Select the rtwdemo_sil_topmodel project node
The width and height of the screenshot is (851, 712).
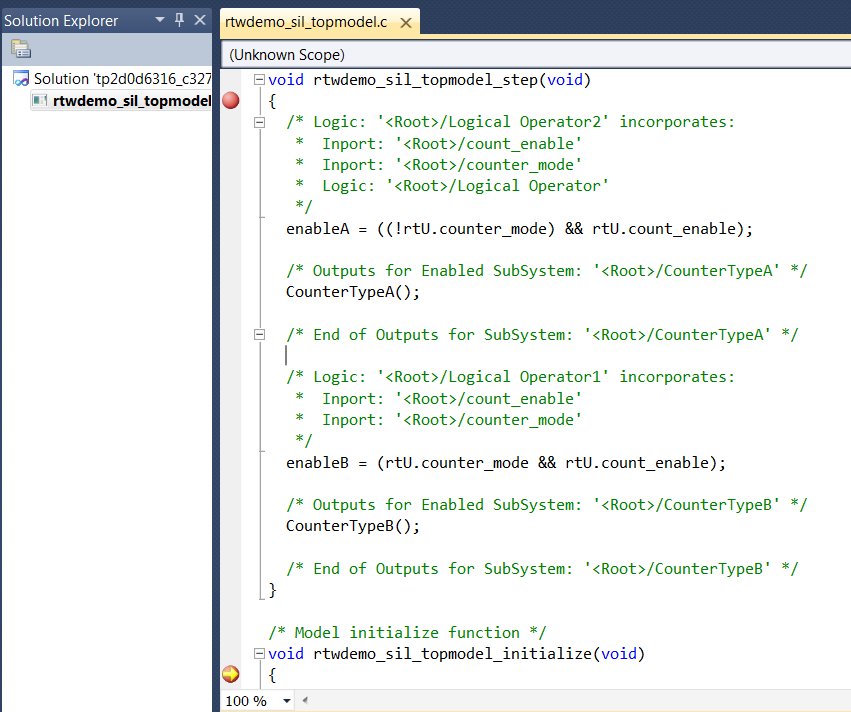(x=131, y=101)
